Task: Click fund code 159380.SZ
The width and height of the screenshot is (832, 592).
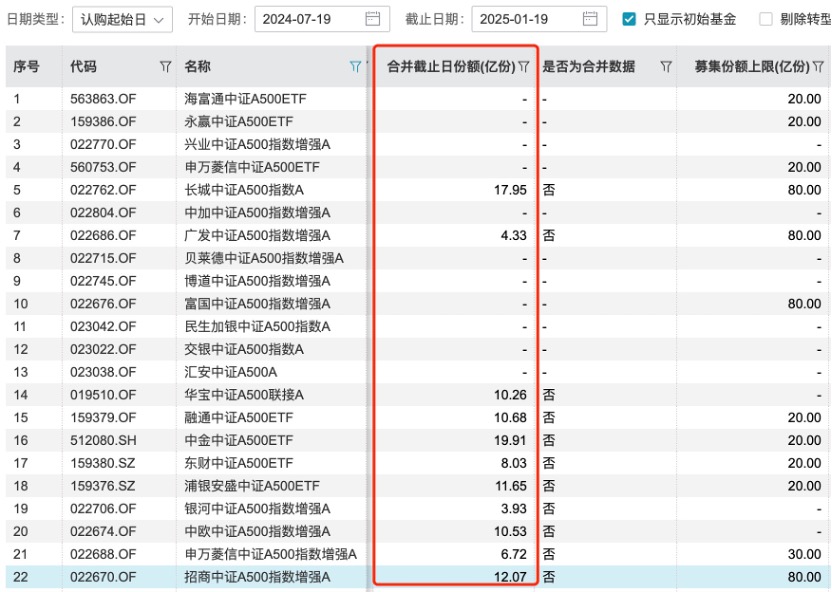Action: (x=102, y=464)
